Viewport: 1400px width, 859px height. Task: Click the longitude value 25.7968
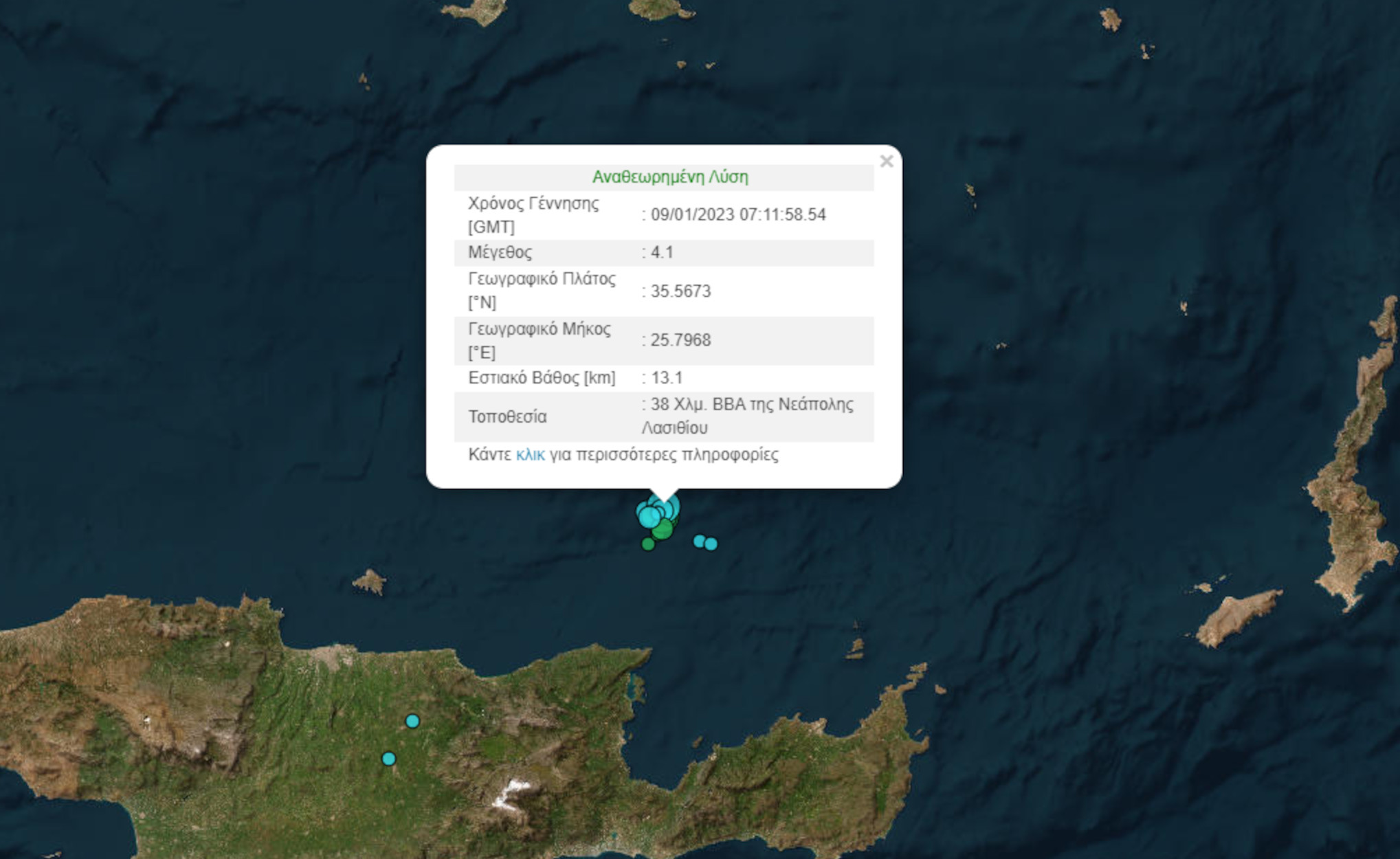coord(680,340)
